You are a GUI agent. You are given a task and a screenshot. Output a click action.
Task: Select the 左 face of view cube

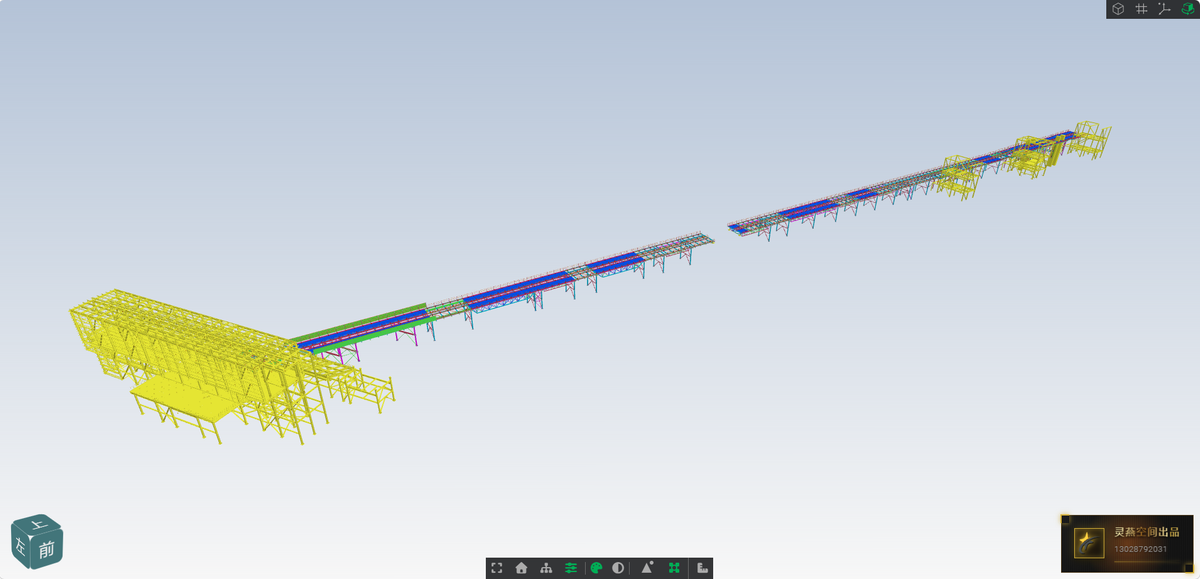tap(21, 548)
